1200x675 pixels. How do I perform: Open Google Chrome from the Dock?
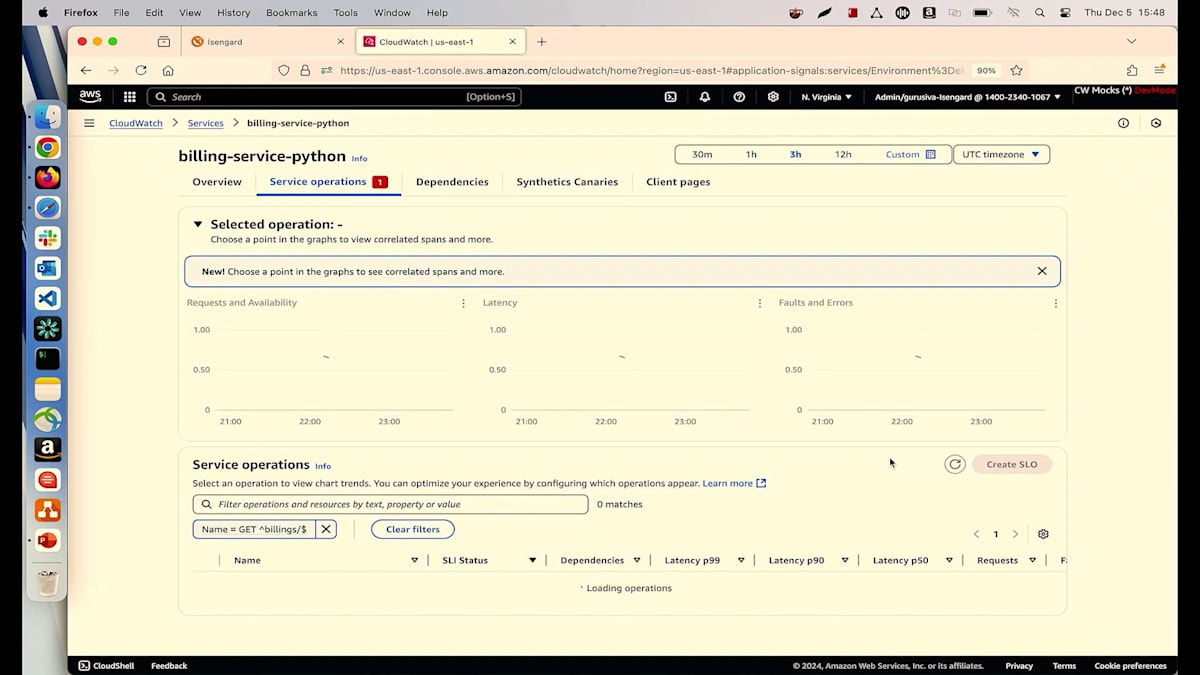47,148
